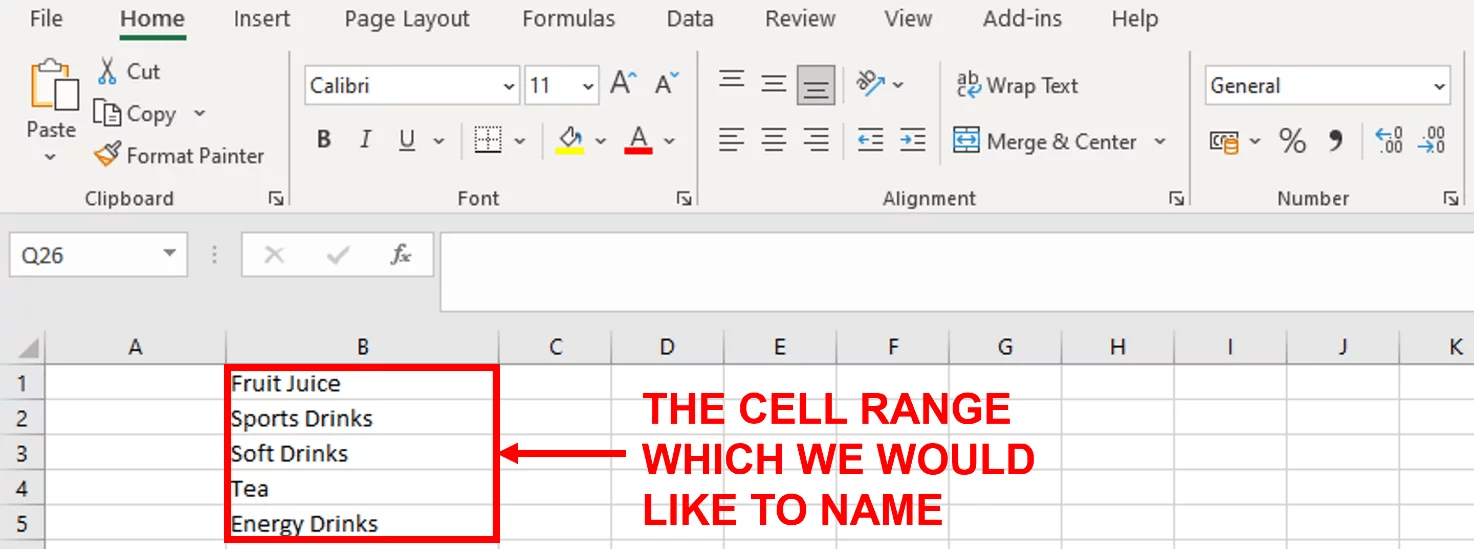Apply Percent Style format
This screenshot has height=560, width=1474.
click(1292, 141)
